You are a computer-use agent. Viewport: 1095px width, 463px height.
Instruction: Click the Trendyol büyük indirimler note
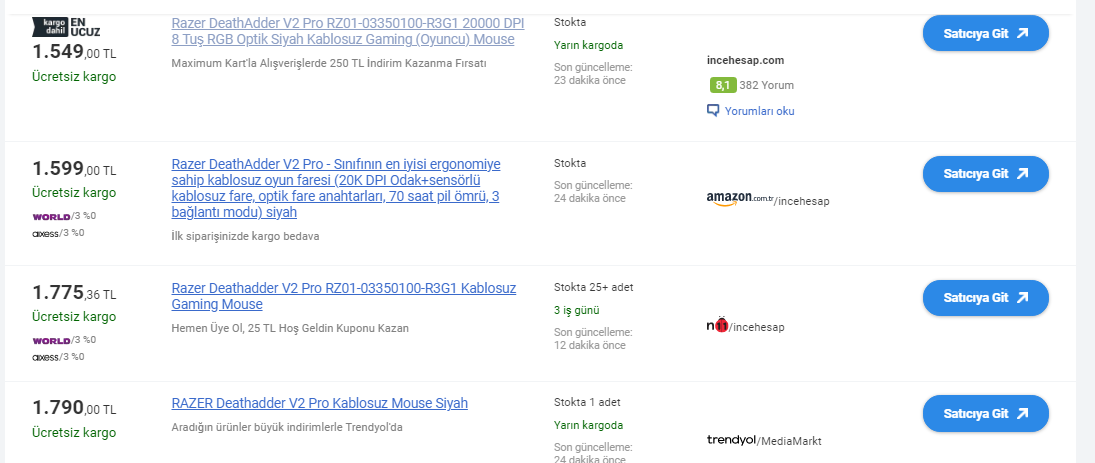tap(287, 427)
